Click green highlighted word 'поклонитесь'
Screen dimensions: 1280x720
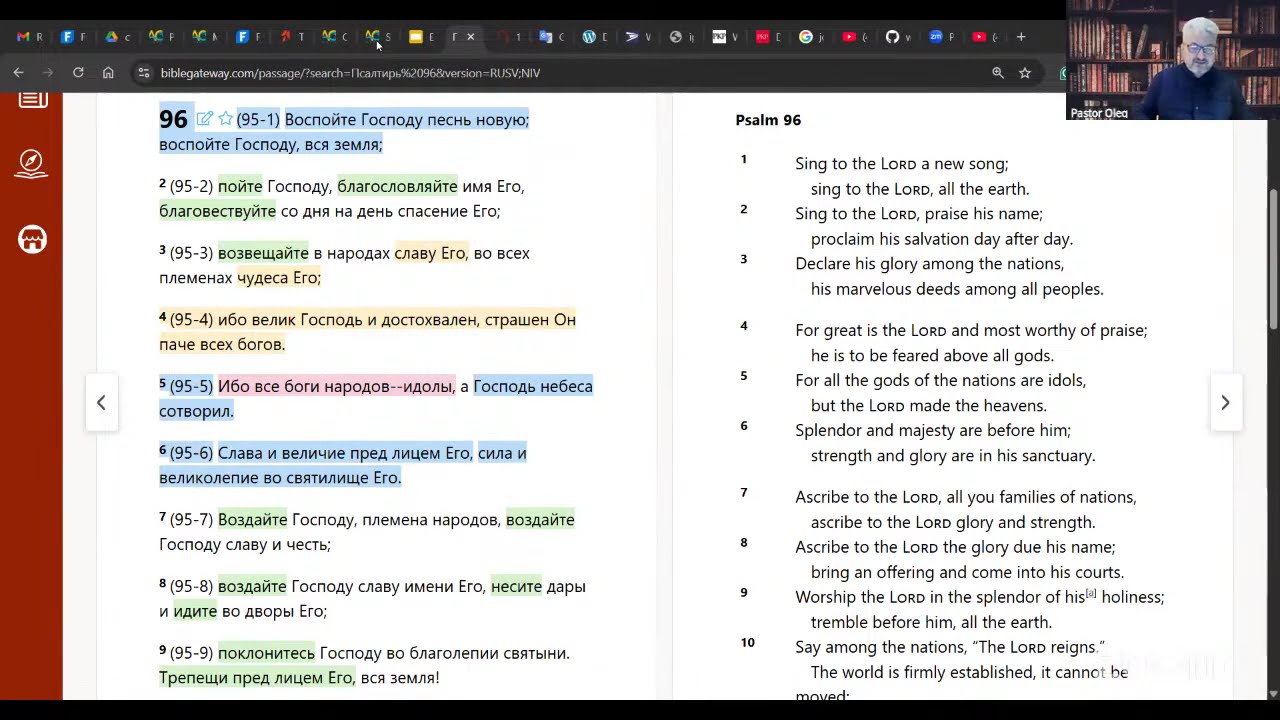point(266,653)
